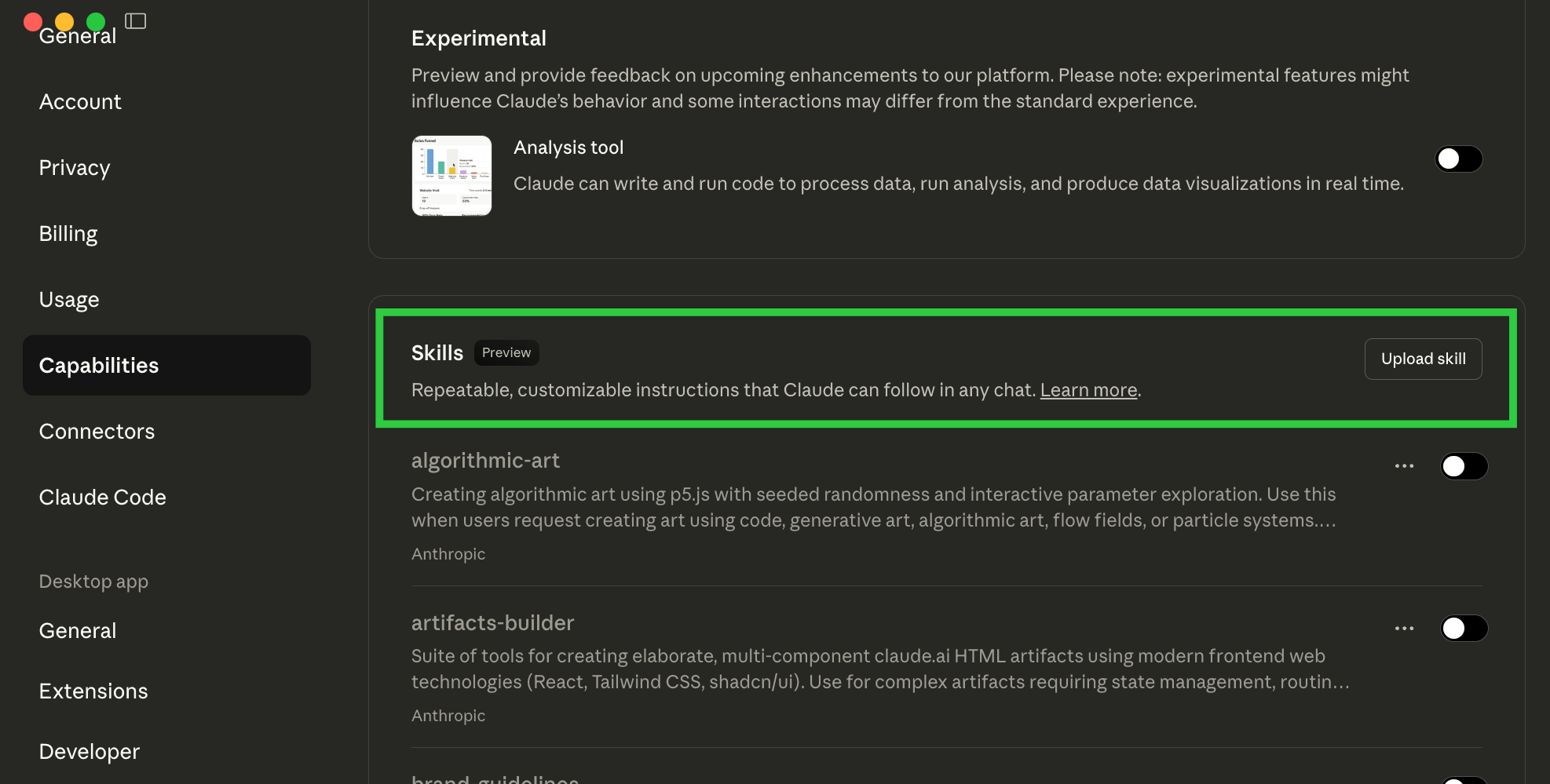Enable the Analysis tool toggle
The width and height of the screenshot is (1550, 784).
point(1458,159)
